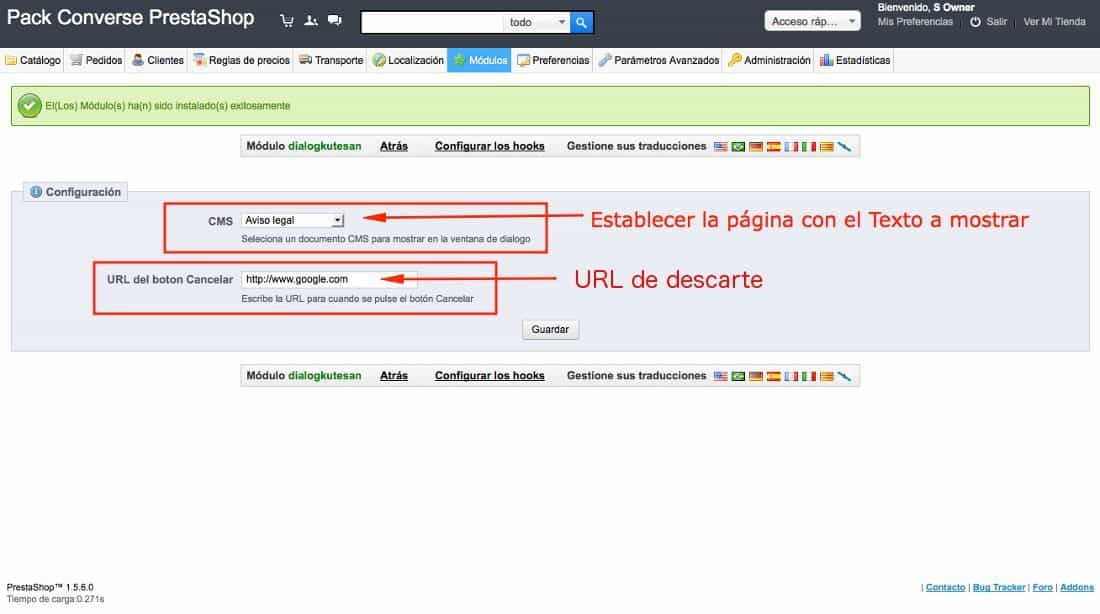1100x614 pixels.
Task: Select Brazil flag in upper translations bar
Action: (738, 147)
